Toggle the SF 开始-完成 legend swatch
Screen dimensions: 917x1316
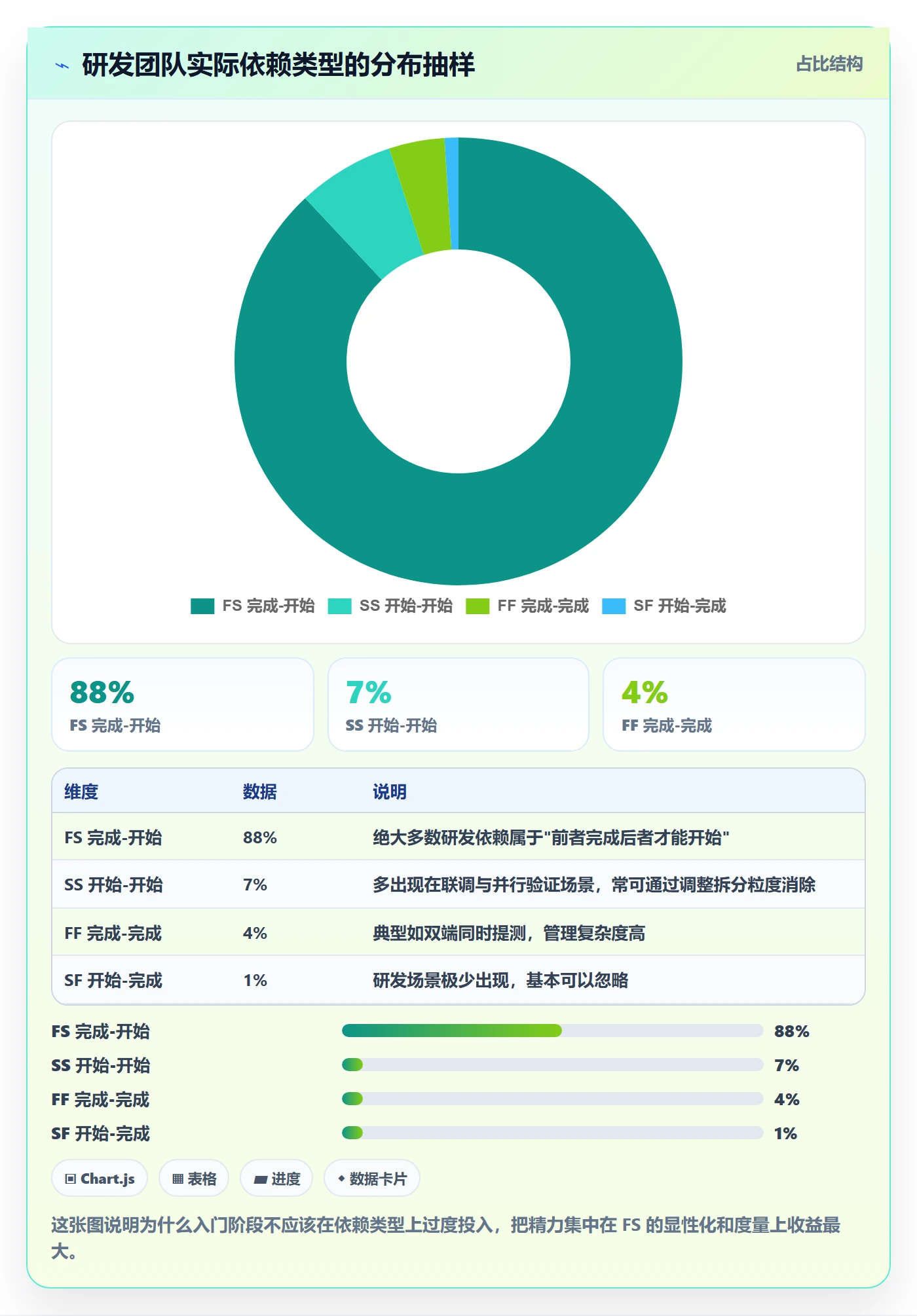point(614,606)
